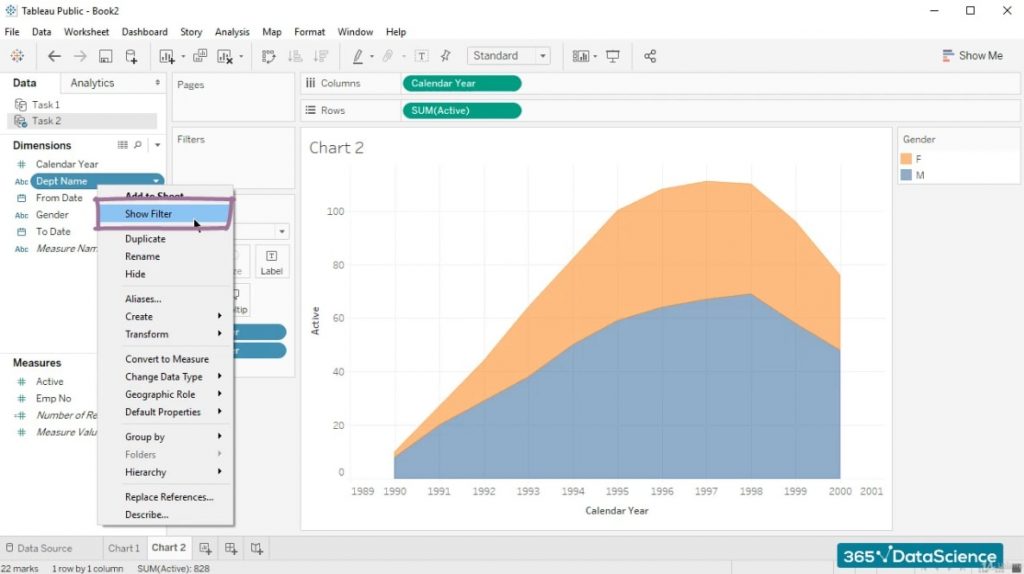This screenshot has width=1024, height=574.
Task: Click the Swap Rows and Columns icon
Action: (268, 56)
